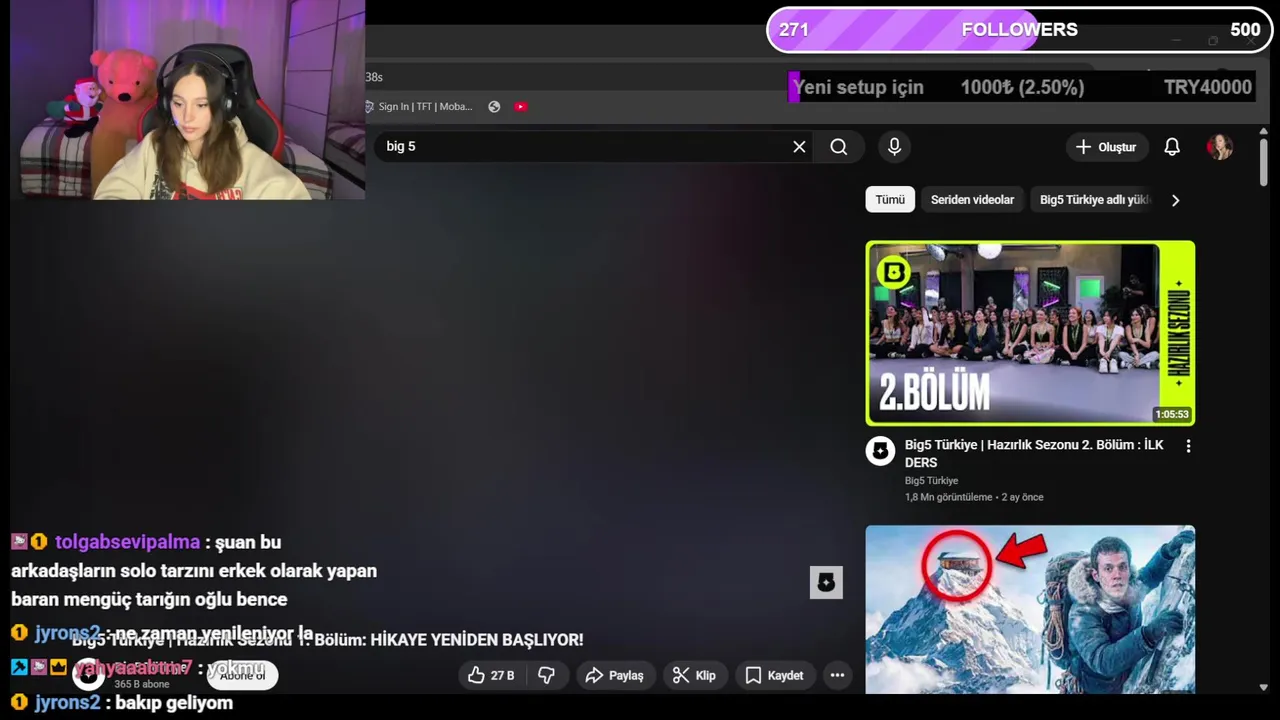This screenshot has height=720, width=1280.
Task: Click scrollbar down arrow at bottom
Action: [x=1263, y=687]
